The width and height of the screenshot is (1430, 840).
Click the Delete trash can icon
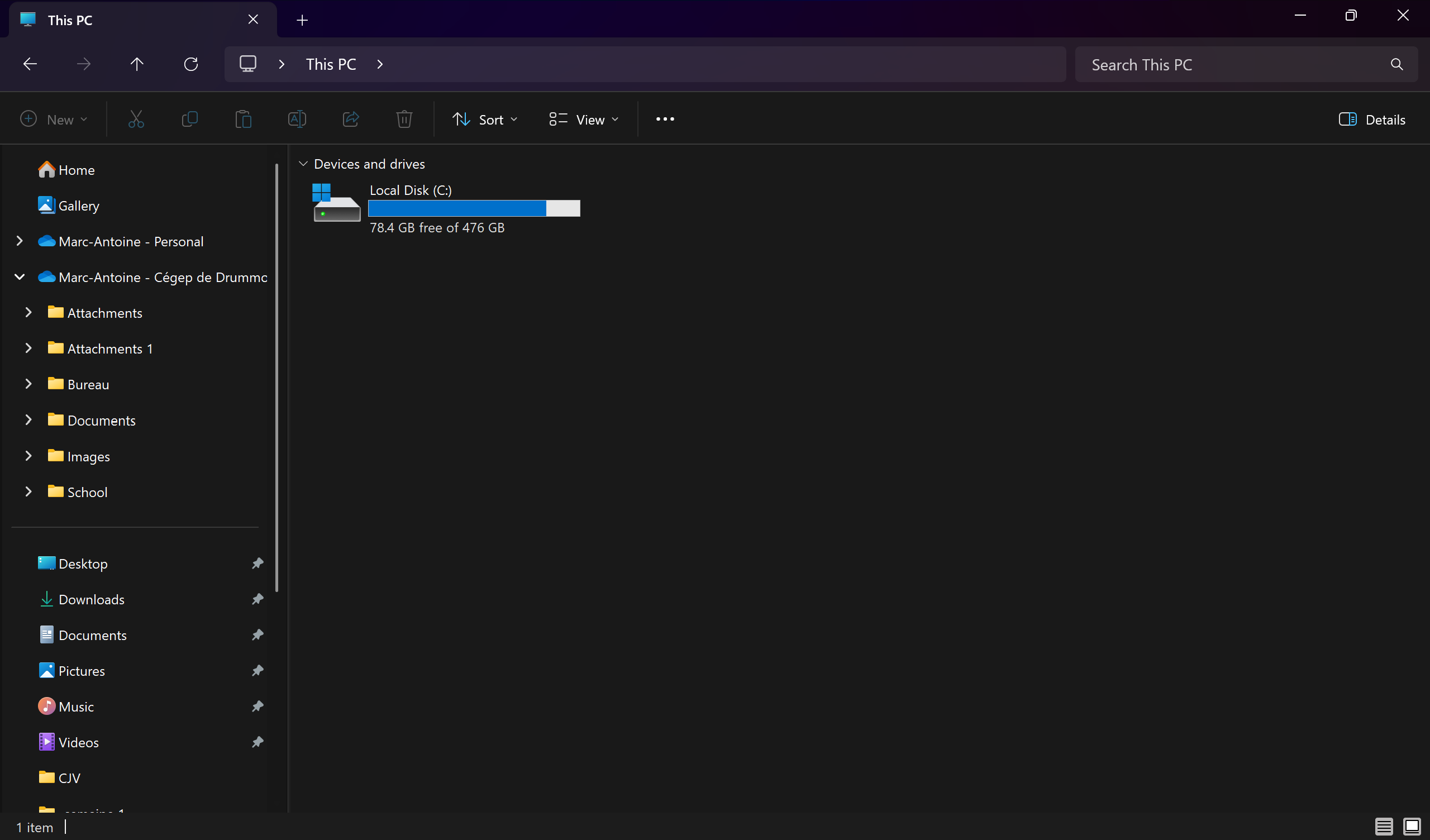click(x=404, y=119)
